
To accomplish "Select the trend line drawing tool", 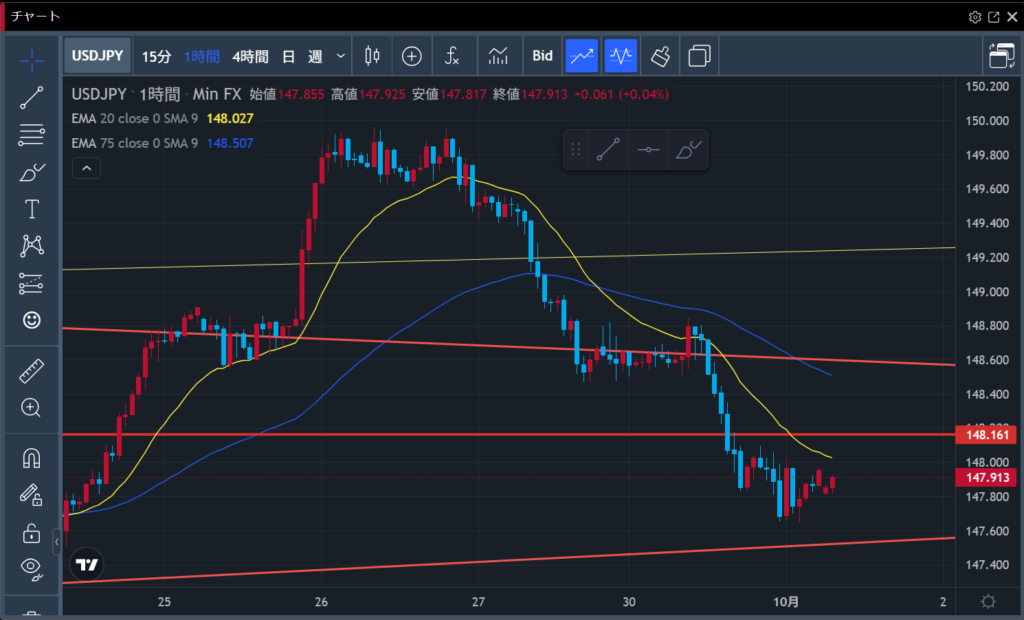I will tap(32, 97).
